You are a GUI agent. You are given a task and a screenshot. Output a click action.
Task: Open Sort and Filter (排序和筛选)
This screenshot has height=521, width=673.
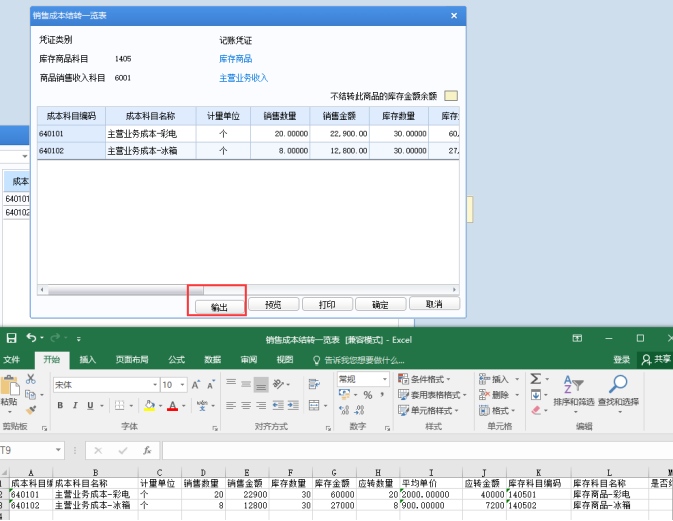(574, 395)
